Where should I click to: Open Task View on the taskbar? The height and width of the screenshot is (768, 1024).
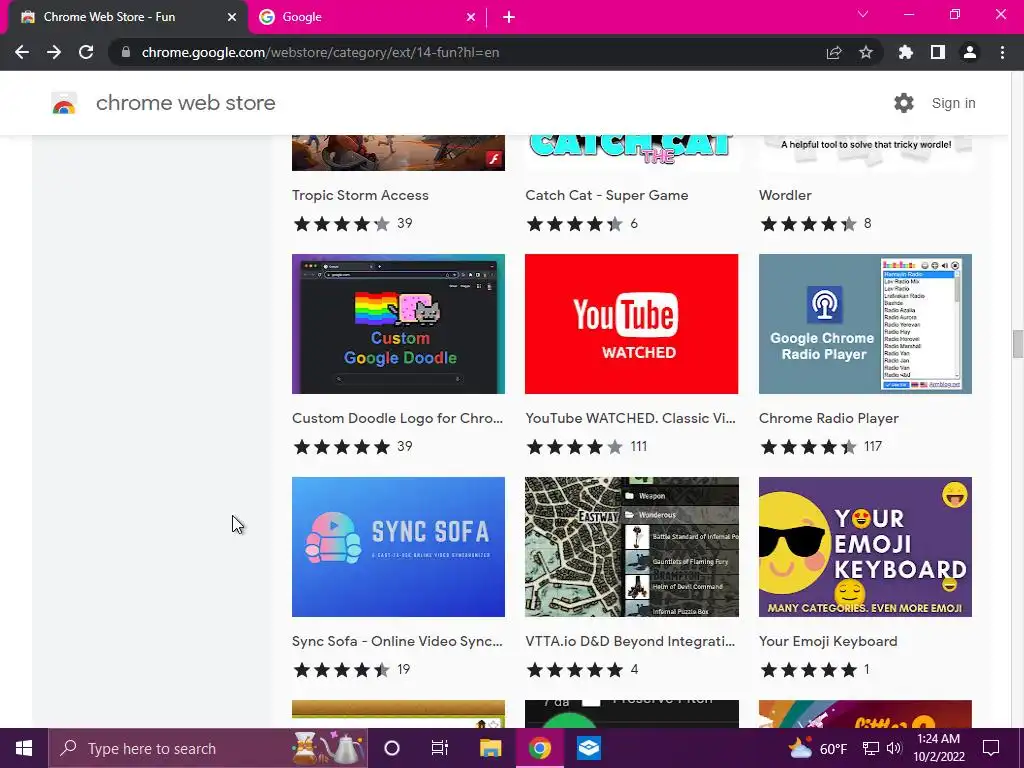440,748
